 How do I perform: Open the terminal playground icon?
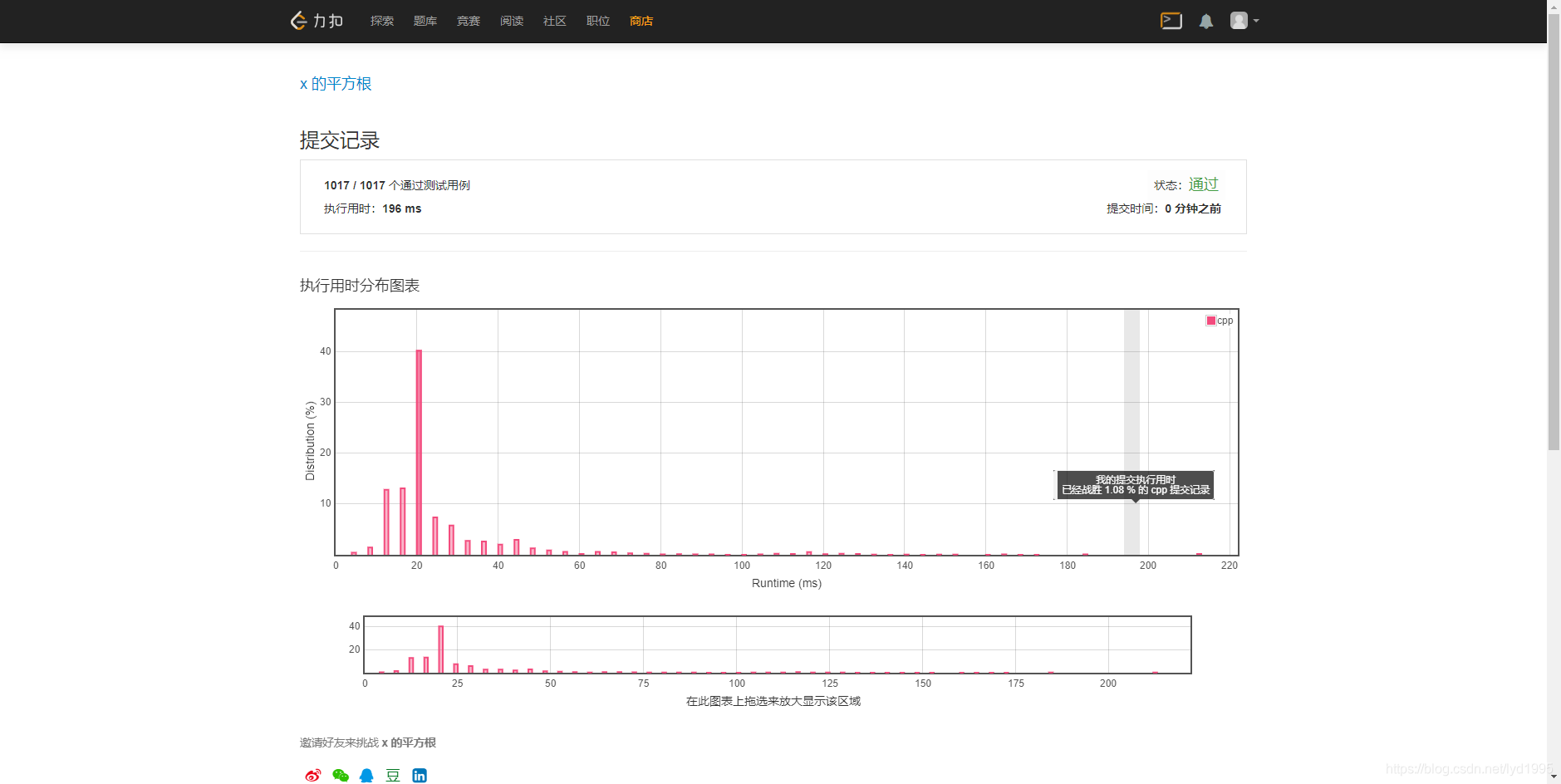[1171, 21]
